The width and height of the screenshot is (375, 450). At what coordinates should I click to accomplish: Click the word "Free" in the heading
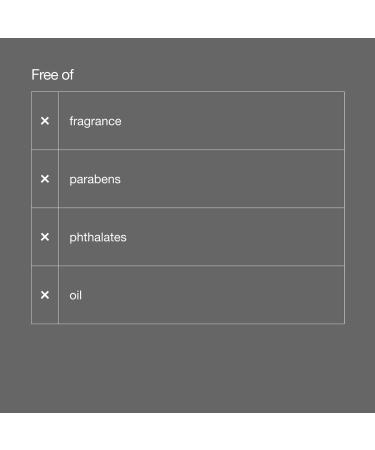(x=45, y=75)
